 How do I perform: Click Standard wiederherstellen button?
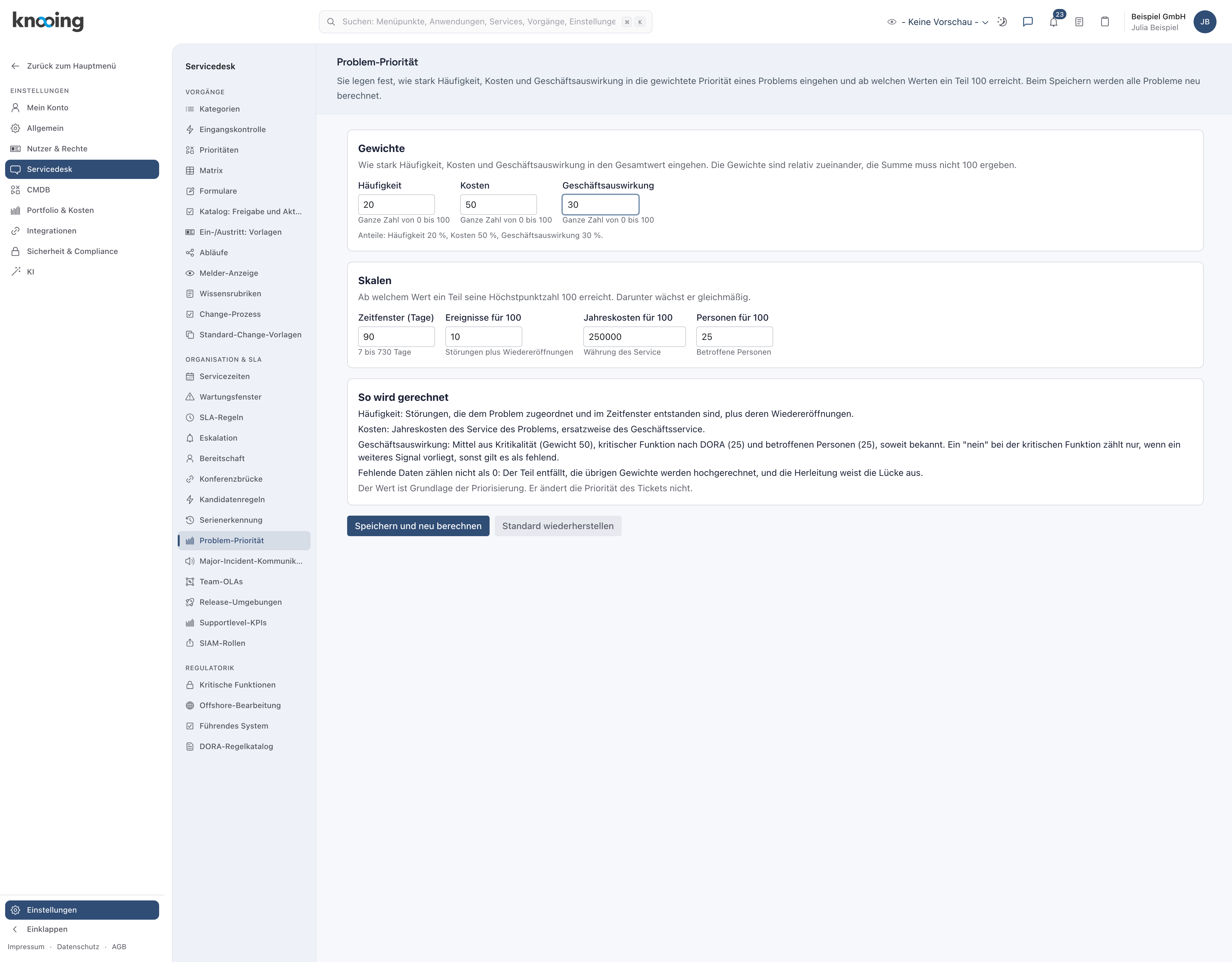(x=558, y=526)
